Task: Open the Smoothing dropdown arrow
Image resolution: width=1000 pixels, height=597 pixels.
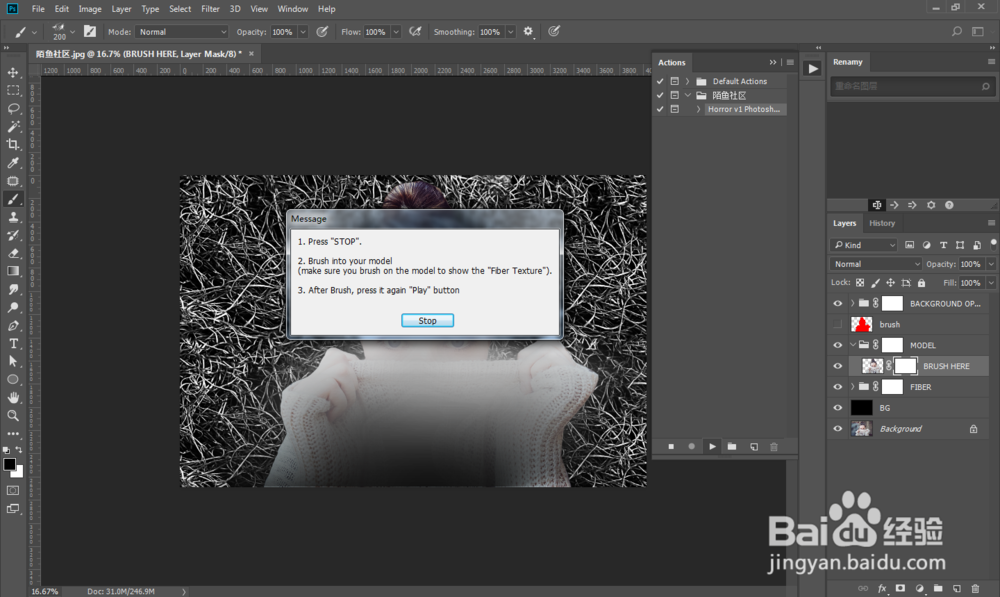Action: pyautogui.click(x=510, y=31)
